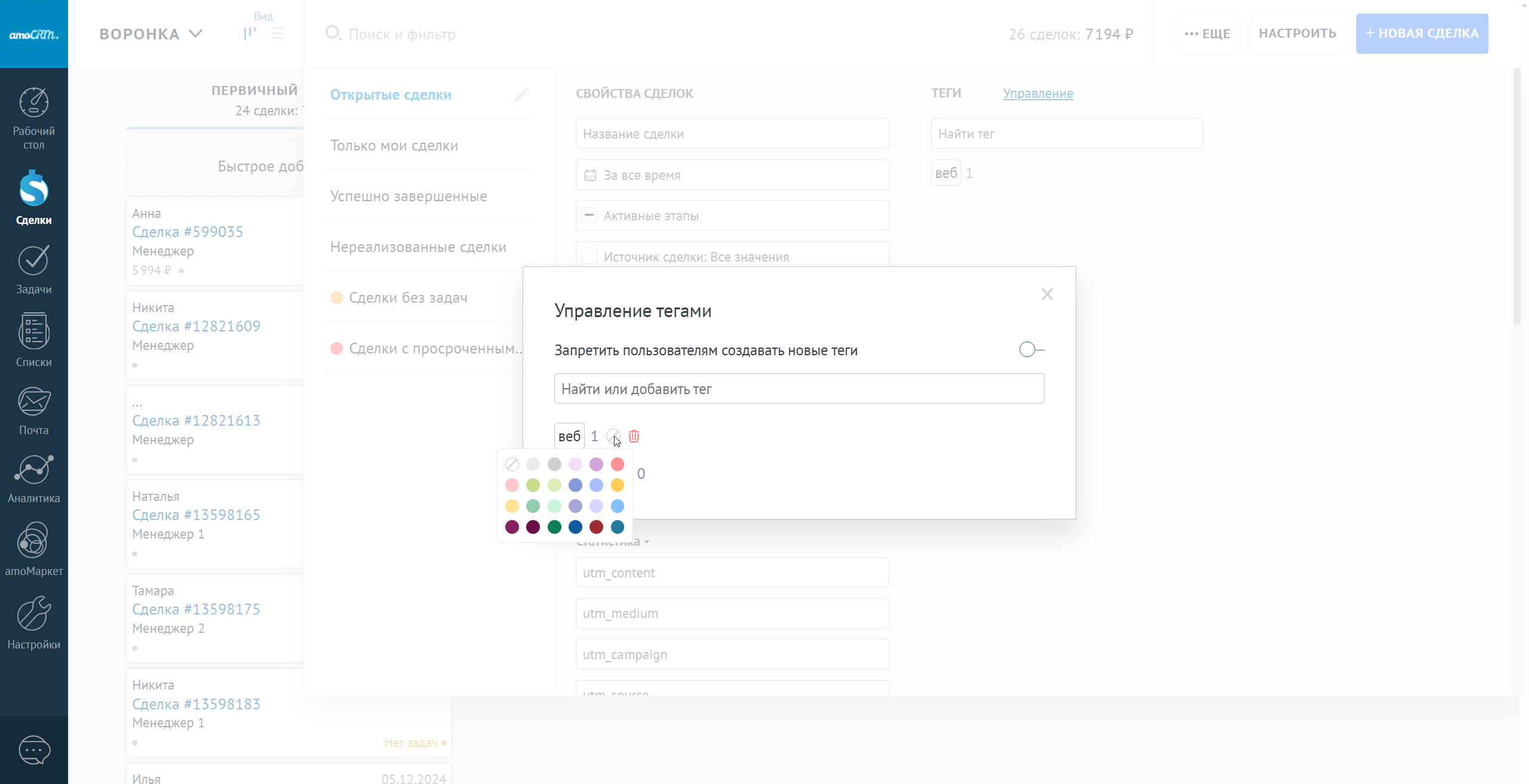Viewport: 1529px width, 784px height.
Task: Click the pencil edit icon beside Открытые сделки
Action: [521, 95]
